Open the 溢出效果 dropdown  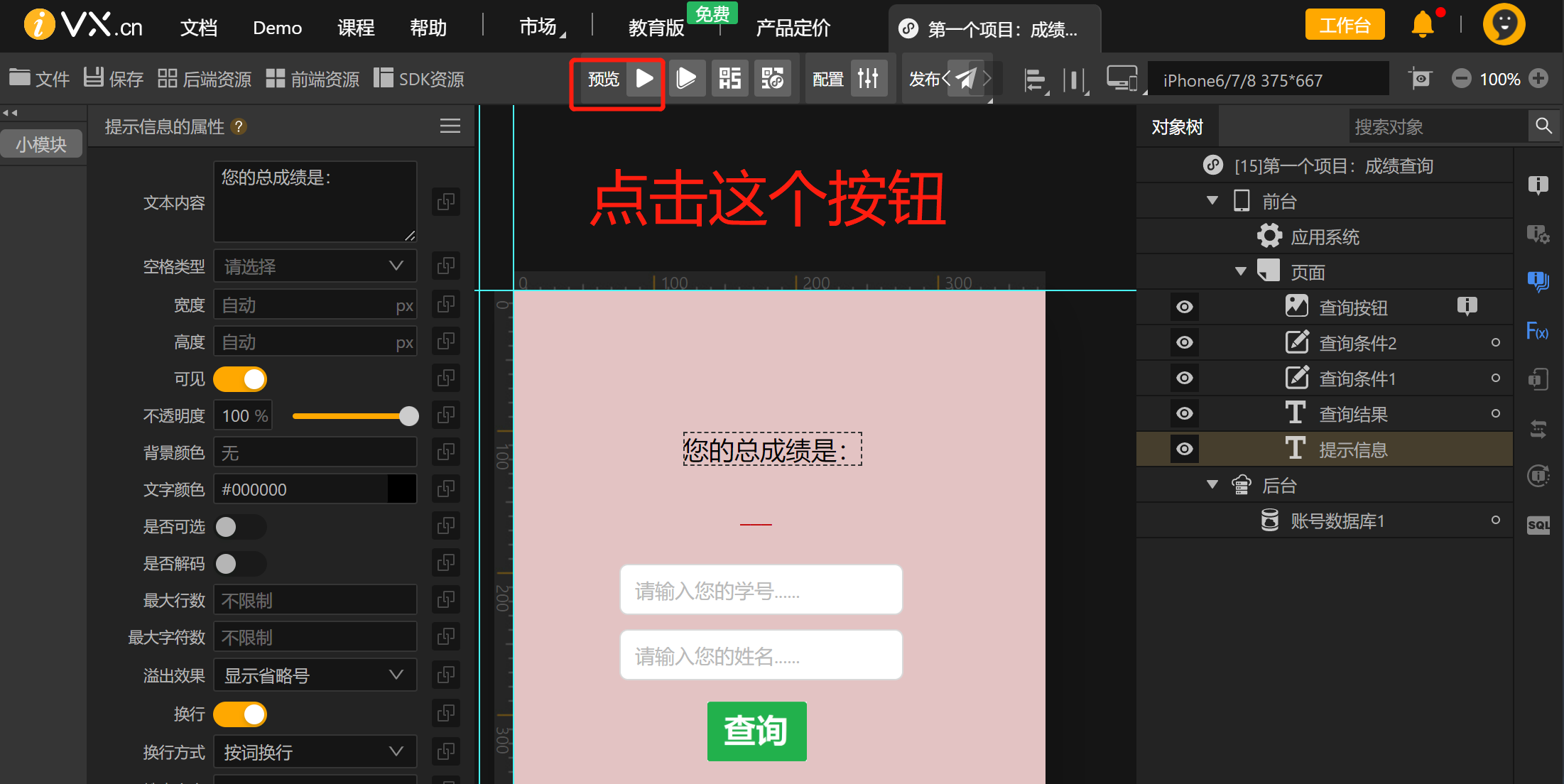click(315, 675)
